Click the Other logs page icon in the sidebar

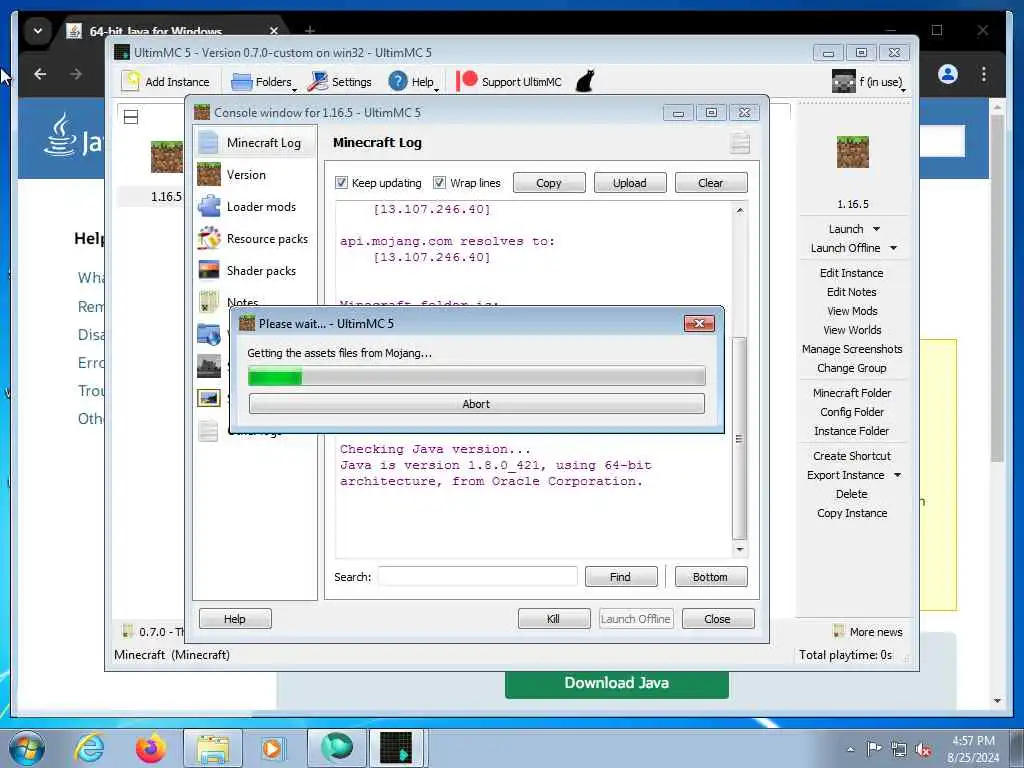point(208,431)
